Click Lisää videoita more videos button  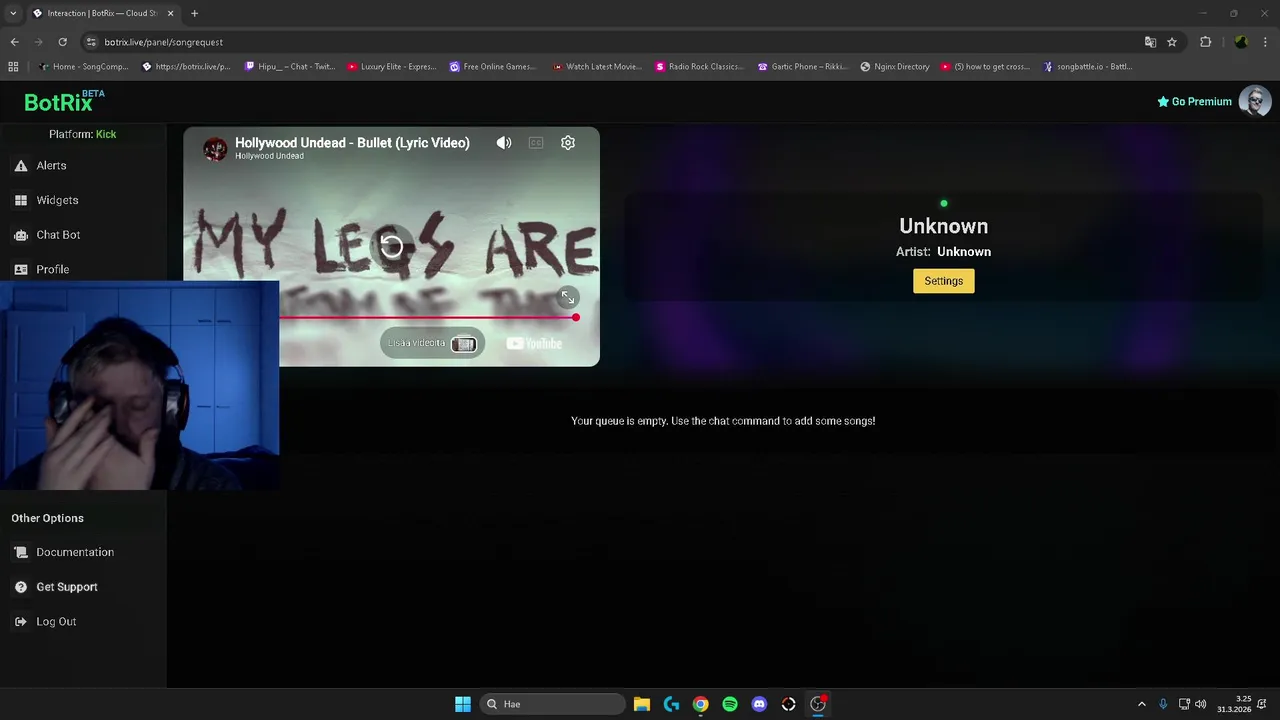pos(432,343)
